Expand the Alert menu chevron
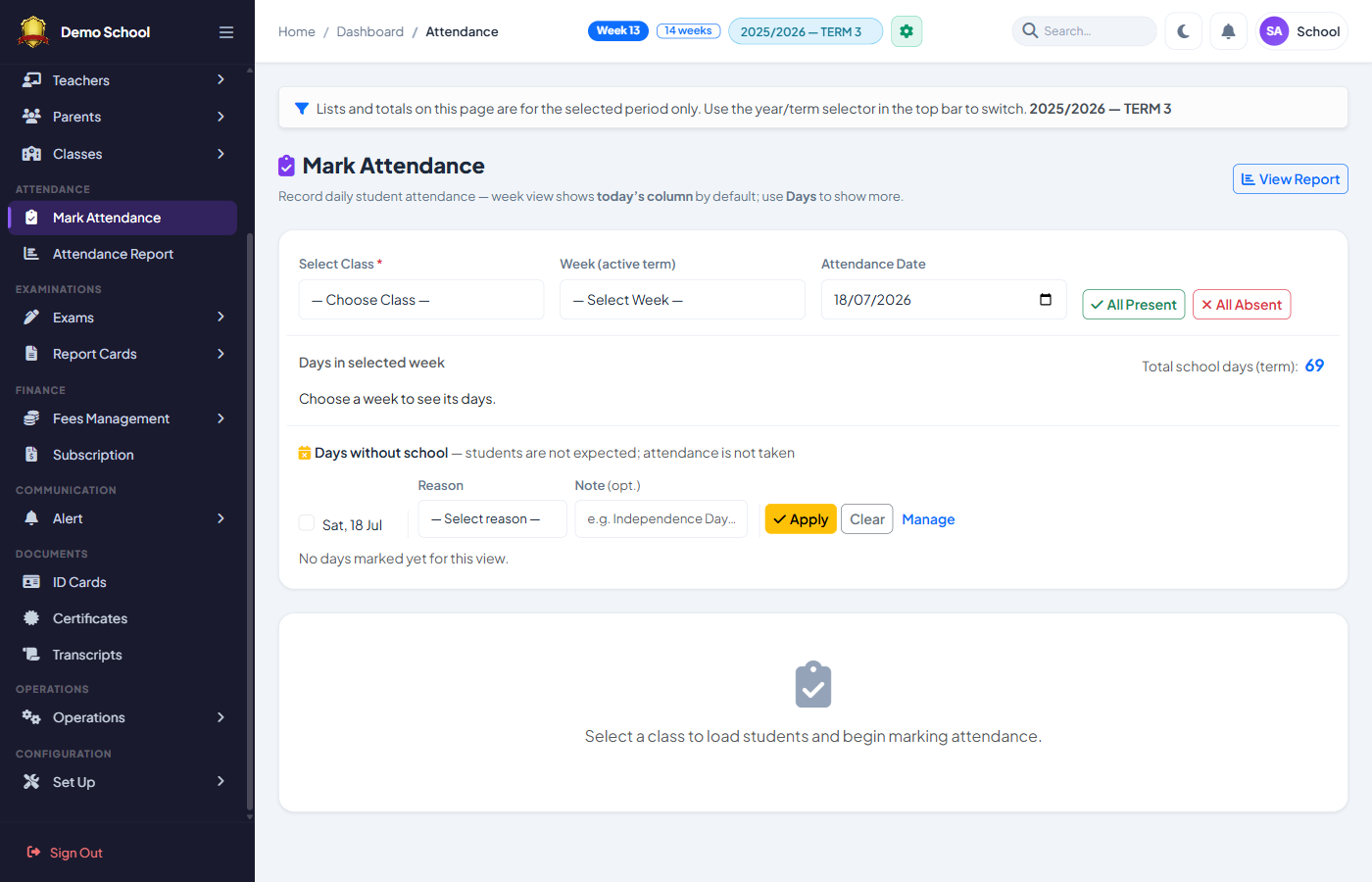1372x882 pixels. pos(221,518)
